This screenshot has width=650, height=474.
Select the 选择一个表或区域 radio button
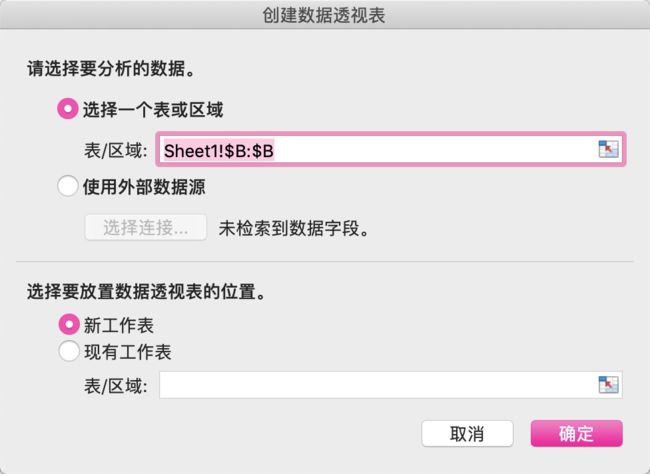click(68, 109)
